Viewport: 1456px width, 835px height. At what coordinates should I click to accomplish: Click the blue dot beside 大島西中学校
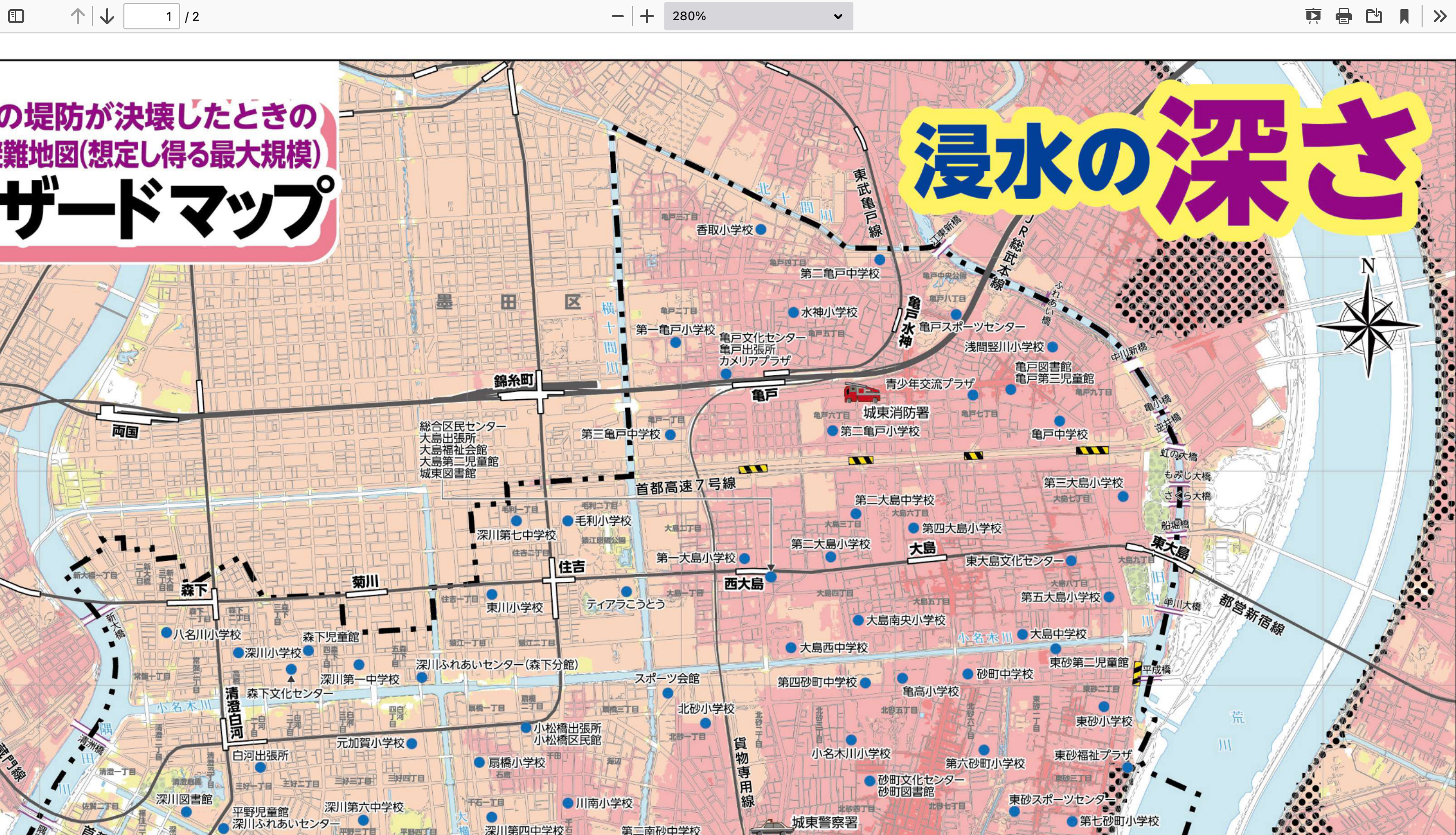(791, 647)
